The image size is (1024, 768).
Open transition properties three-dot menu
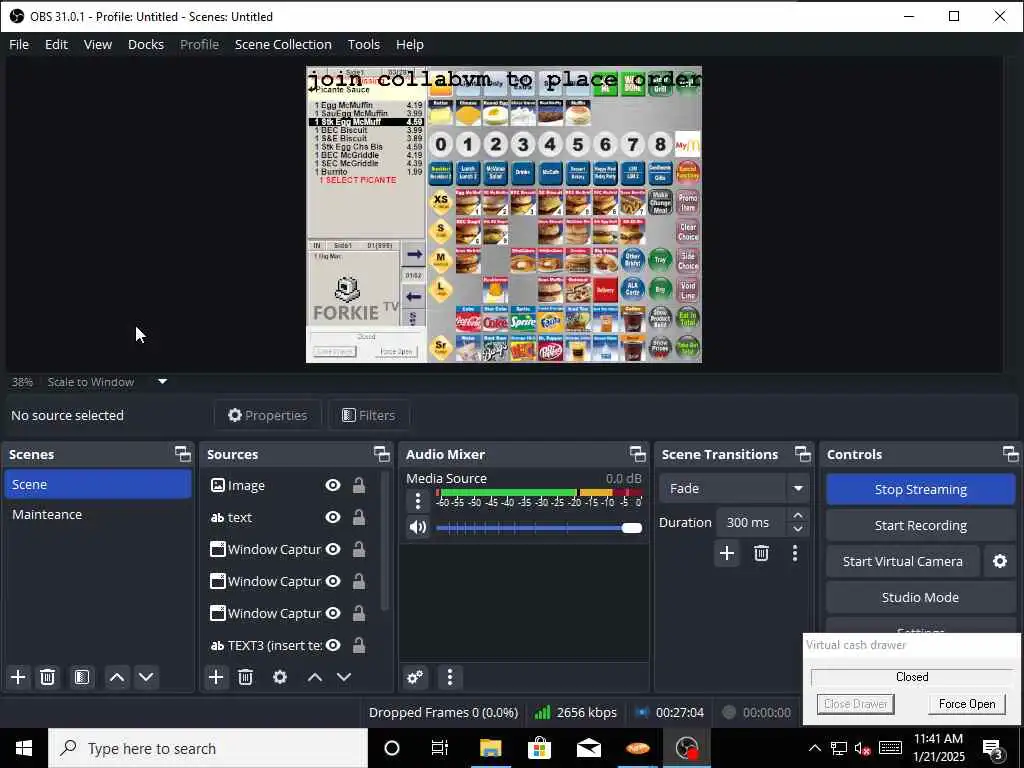click(x=795, y=554)
